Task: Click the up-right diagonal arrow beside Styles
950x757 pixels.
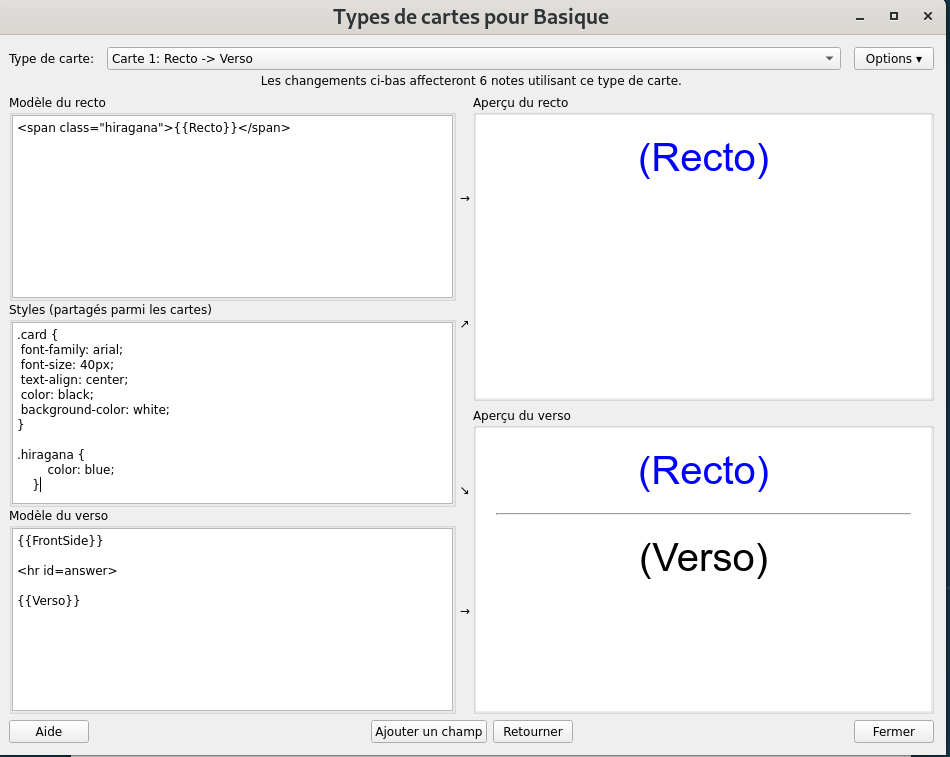Action: click(465, 324)
